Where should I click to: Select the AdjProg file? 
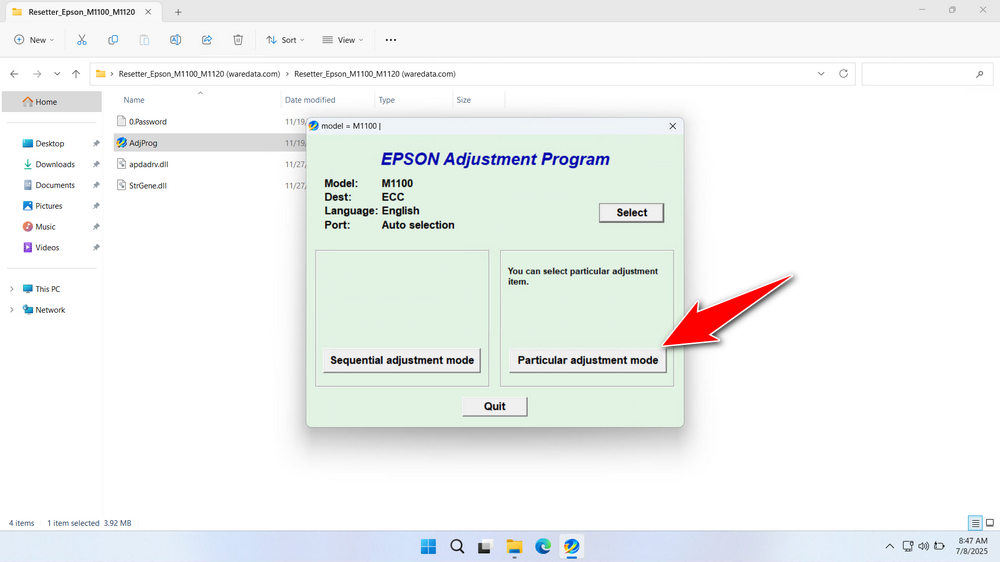coord(143,143)
